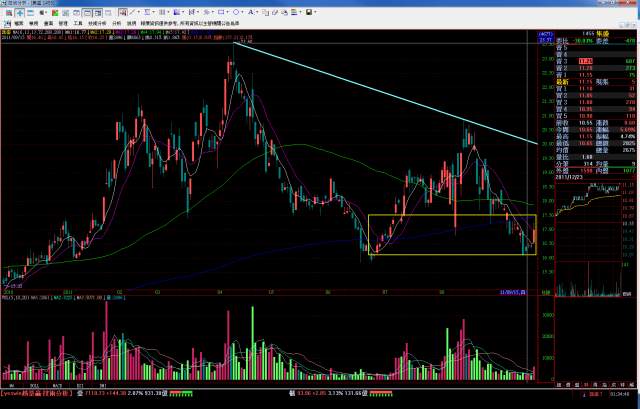Image resolution: width=640 pixels, height=409 pixels.
Task: Click inner volume value 1077
Action: coord(629,171)
